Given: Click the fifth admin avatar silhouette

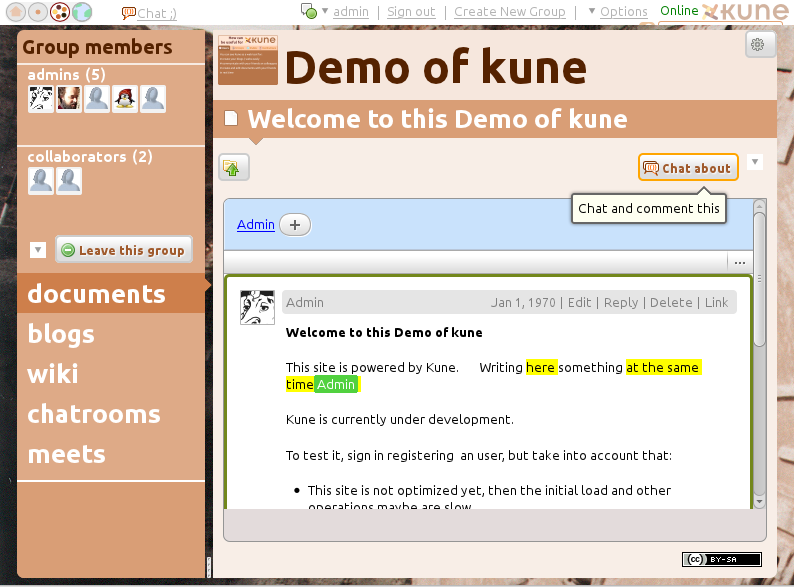Looking at the screenshot, I should 153,98.
